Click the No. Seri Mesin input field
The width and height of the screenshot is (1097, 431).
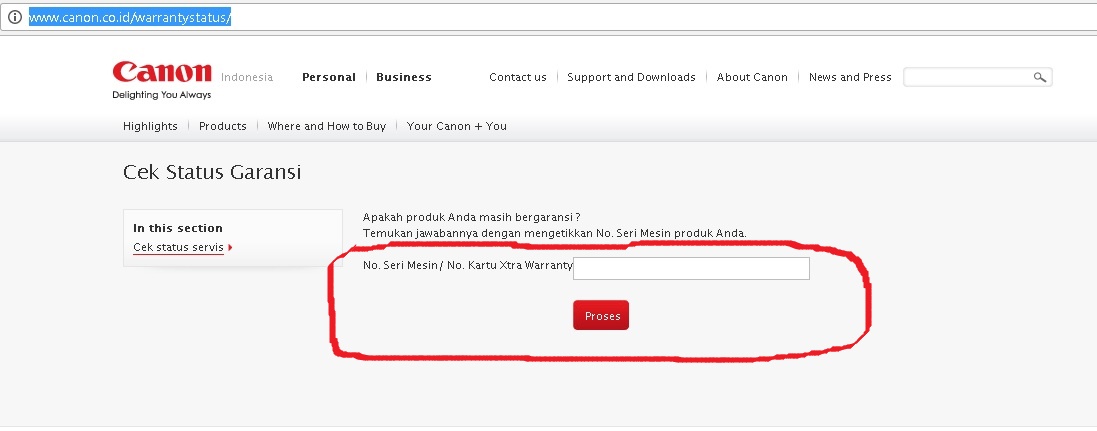tap(691, 268)
